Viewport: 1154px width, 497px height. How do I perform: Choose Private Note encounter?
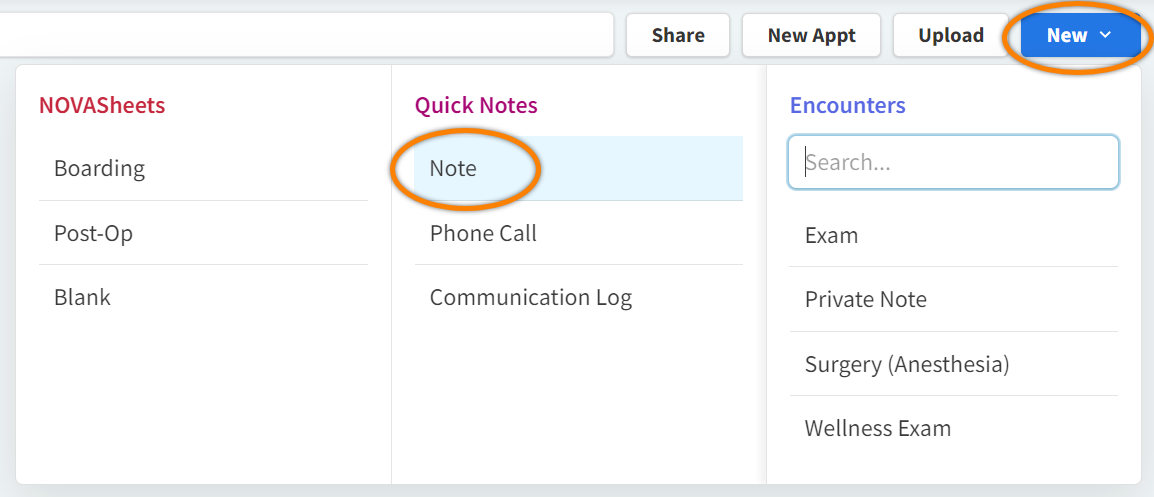pyautogui.click(x=866, y=299)
